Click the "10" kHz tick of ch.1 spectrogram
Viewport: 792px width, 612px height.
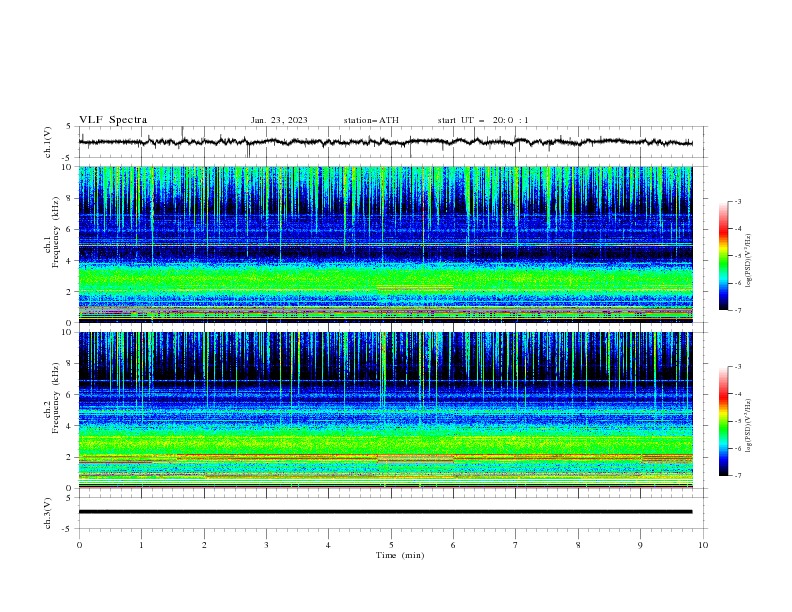[x=67, y=167]
